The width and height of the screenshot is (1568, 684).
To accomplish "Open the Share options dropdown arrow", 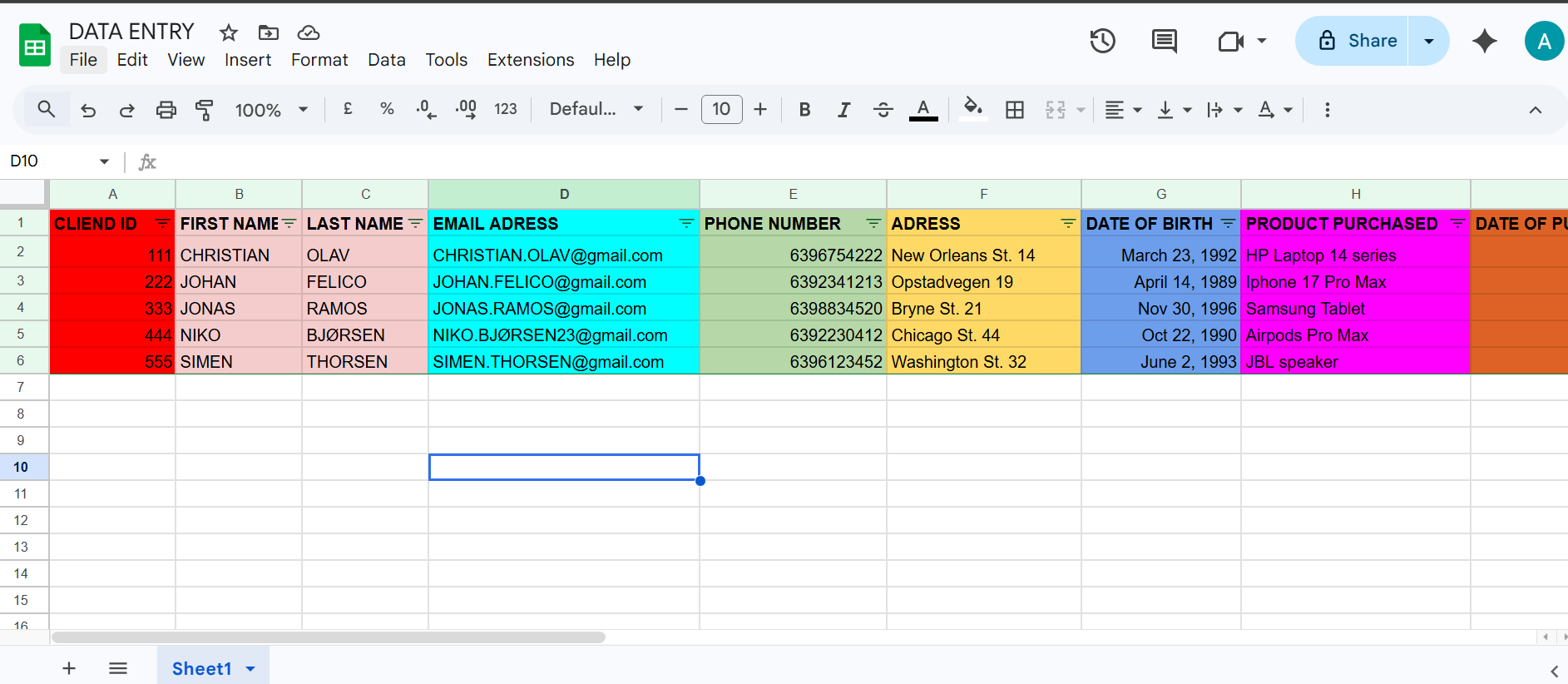I will tap(1429, 41).
